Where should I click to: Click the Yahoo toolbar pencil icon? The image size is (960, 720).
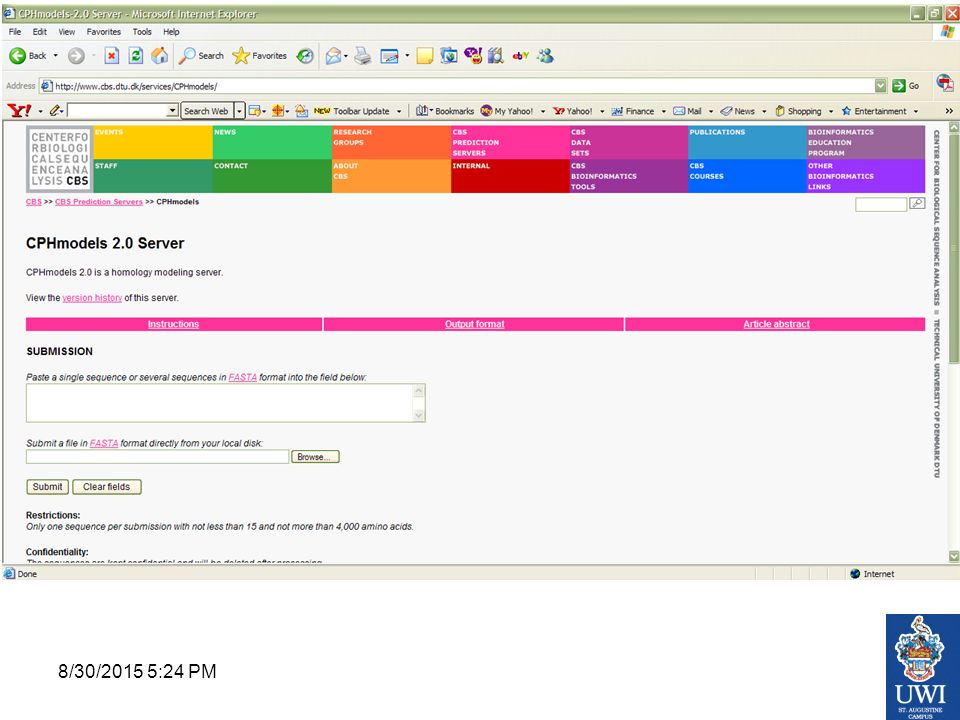point(55,111)
